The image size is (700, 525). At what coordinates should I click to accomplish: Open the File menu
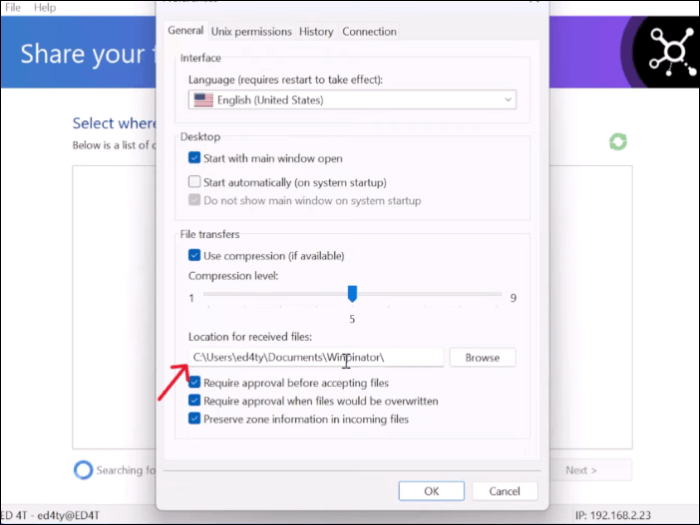pos(13,8)
